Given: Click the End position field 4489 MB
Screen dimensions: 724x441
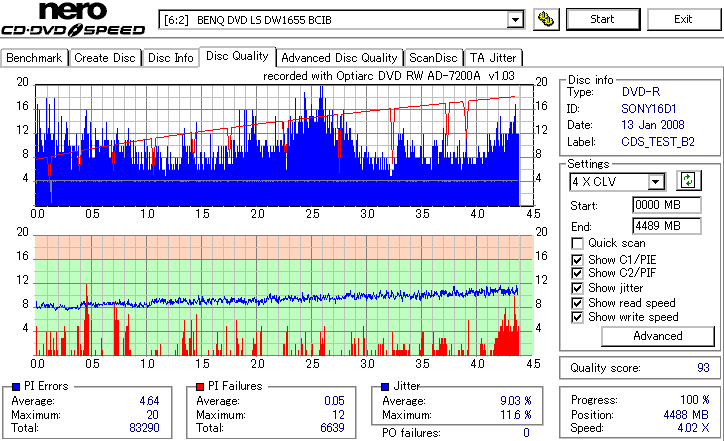Looking at the screenshot, I should pyautogui.click(x=666, y=226).
